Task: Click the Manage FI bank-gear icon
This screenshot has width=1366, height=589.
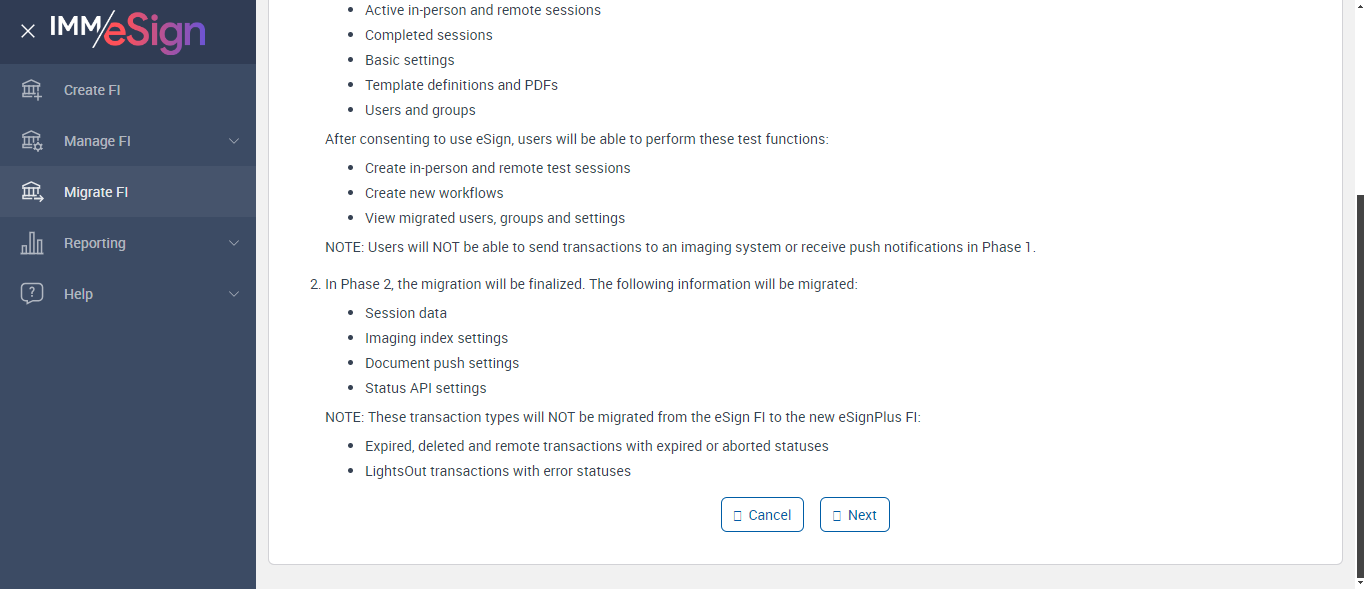Action: [32, 141]
